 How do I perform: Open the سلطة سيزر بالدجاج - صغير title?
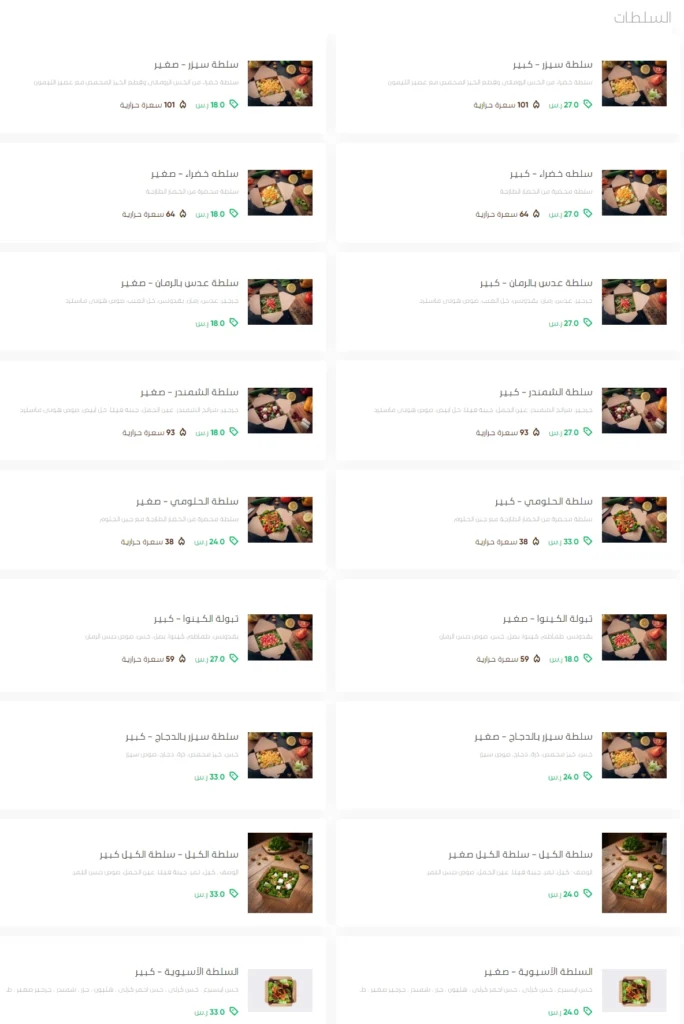533,737
